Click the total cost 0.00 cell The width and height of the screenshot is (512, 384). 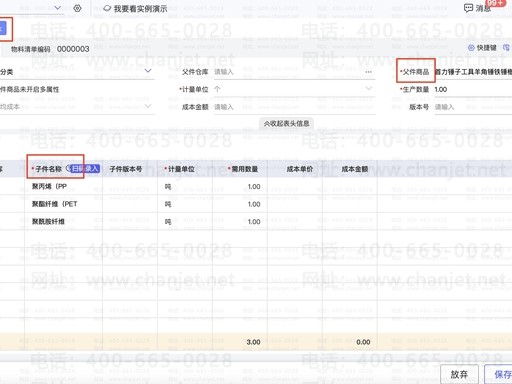pyautogui.click(x=363, y=342)
